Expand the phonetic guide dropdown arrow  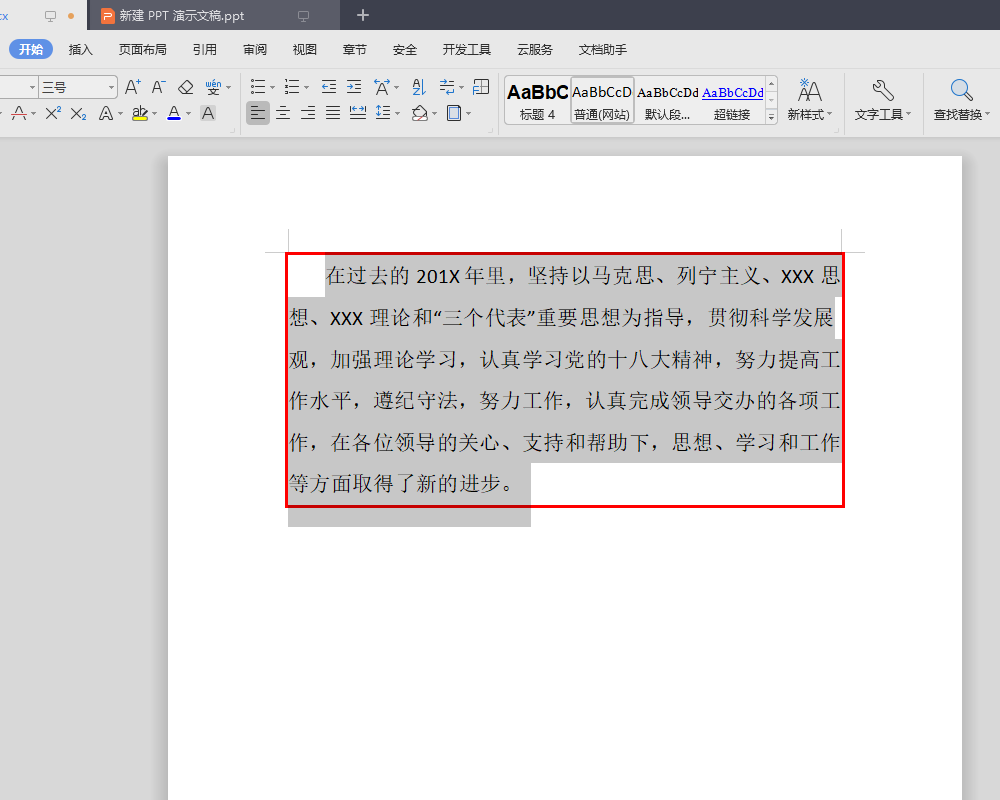pyautogui.click(x=228, y=87)
